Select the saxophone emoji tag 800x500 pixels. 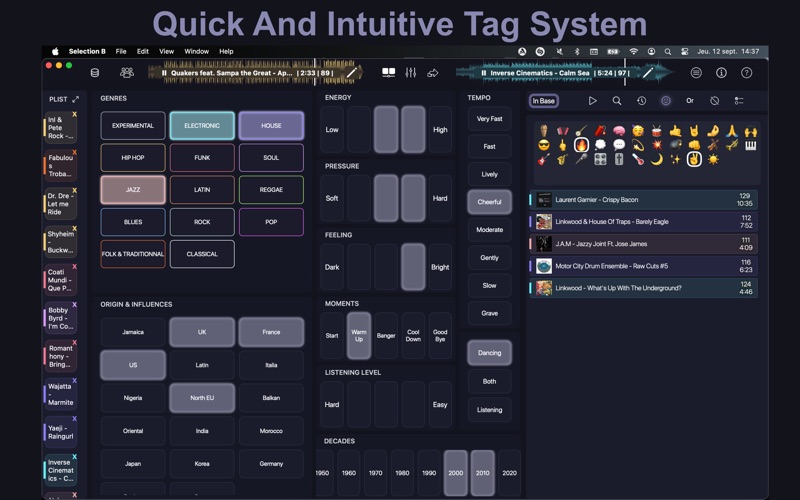coord(562,159)
